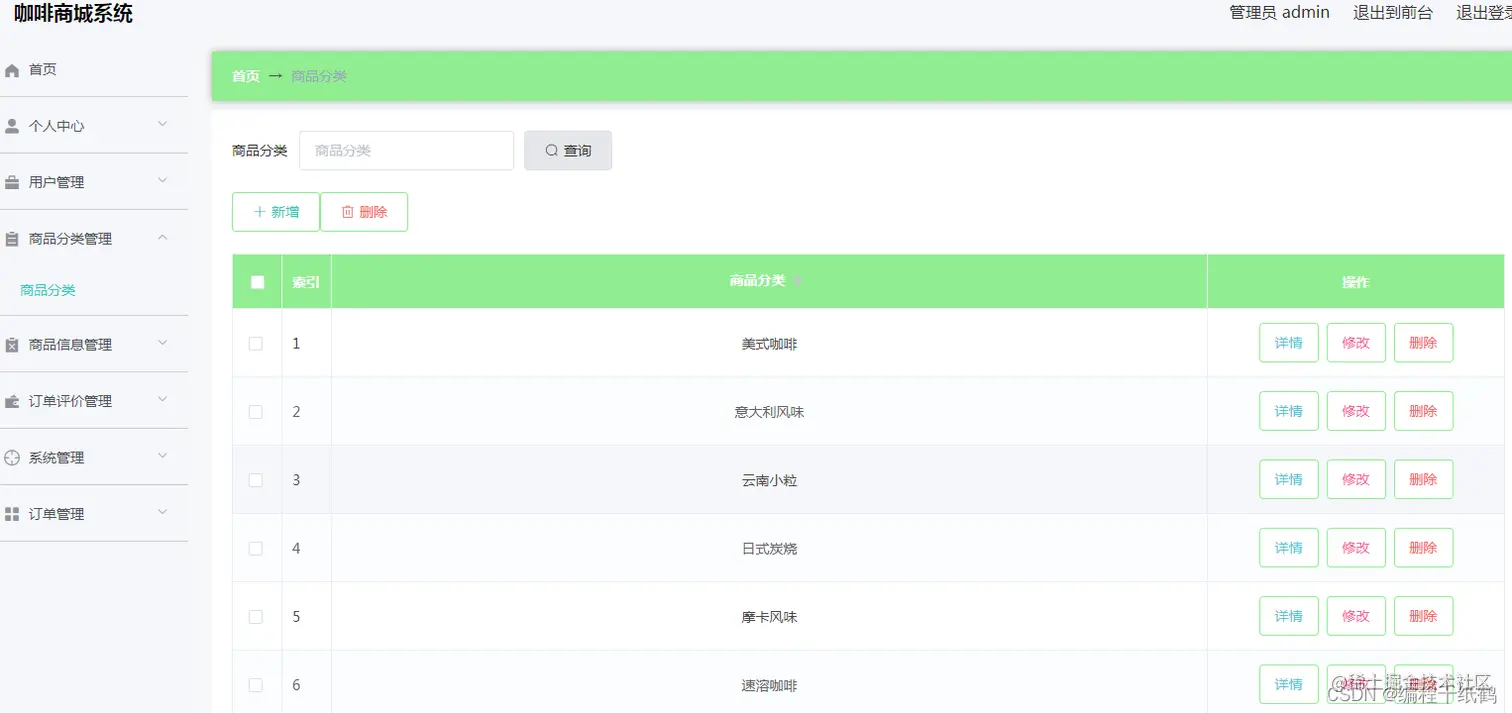Click 删除 for 美式咖啡 row
This screenshot has width=1512, height=713.
click(x=1423, y=343)
